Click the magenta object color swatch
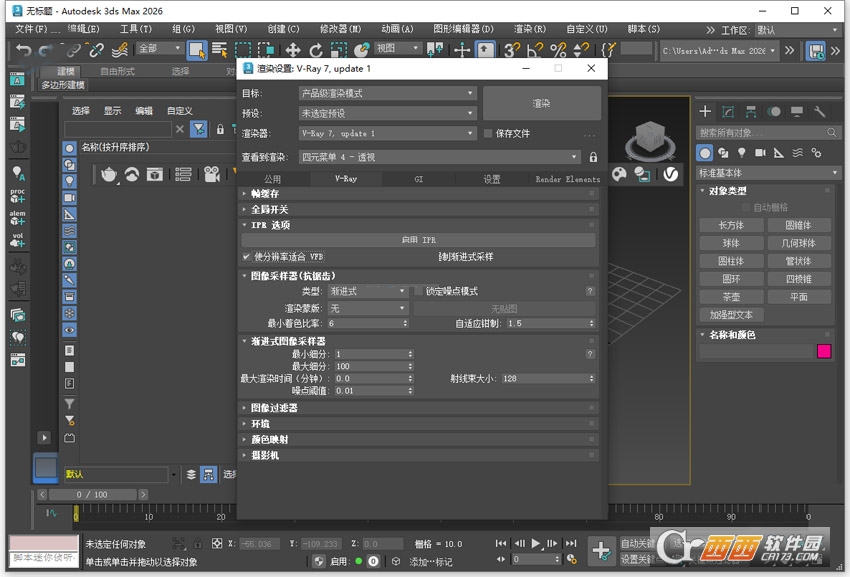The width and height of the screenshot is (850, 577). 824,351
